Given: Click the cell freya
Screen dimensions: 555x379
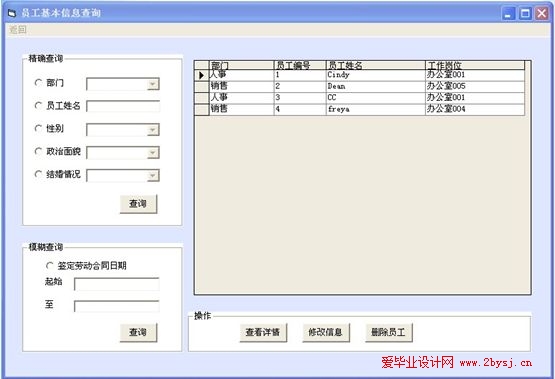Looking at the screenshot, I should 376,109.
